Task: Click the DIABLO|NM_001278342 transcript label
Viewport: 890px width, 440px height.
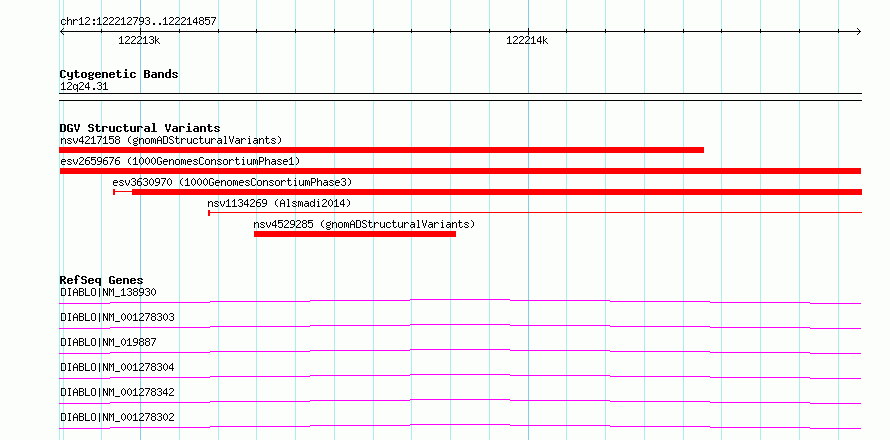Action: pyautogui.click(x=117, y=392)
